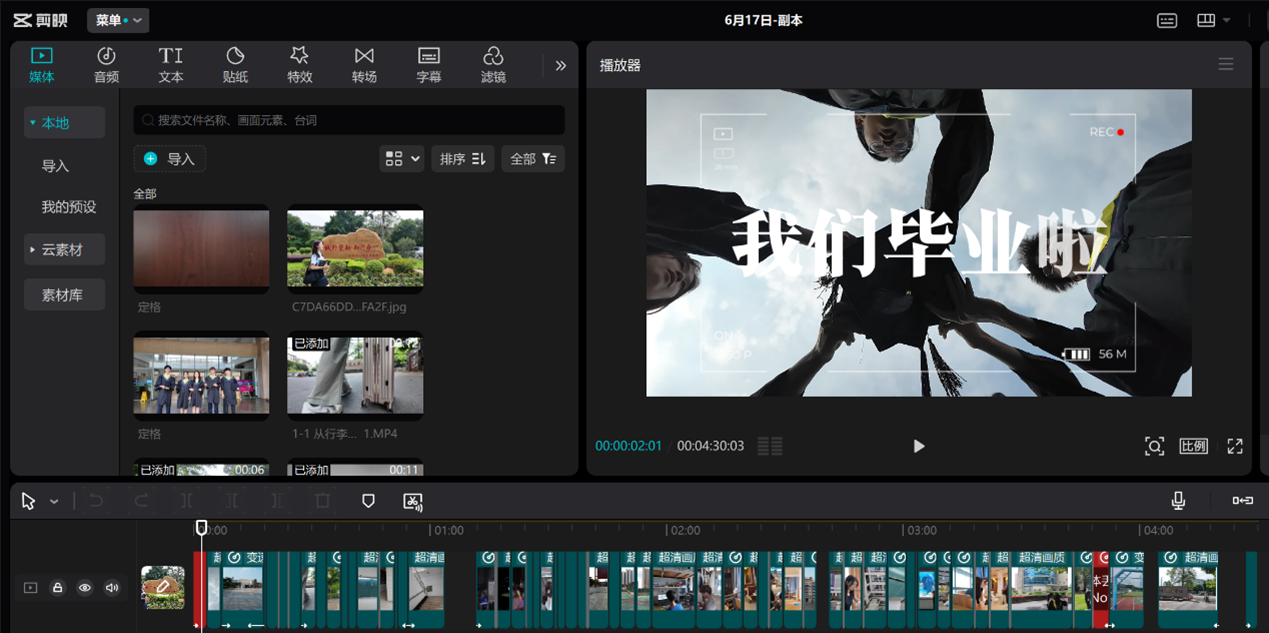Open the 菜单 dropdown menu
This screenshot has width=1269, height=633.
(x=118, y=20)
